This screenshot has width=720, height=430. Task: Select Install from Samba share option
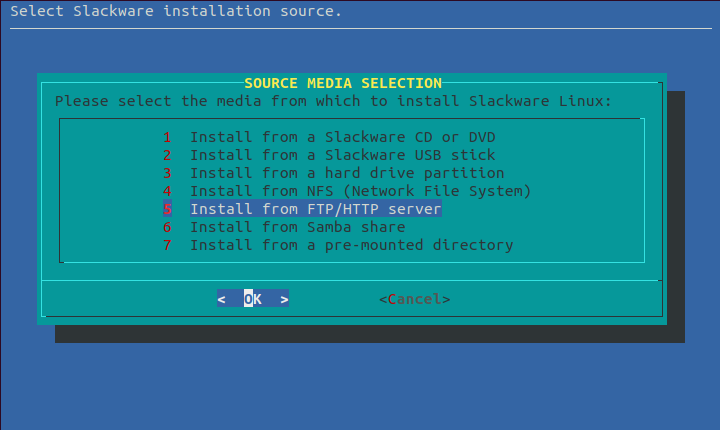tap(297, 227)
